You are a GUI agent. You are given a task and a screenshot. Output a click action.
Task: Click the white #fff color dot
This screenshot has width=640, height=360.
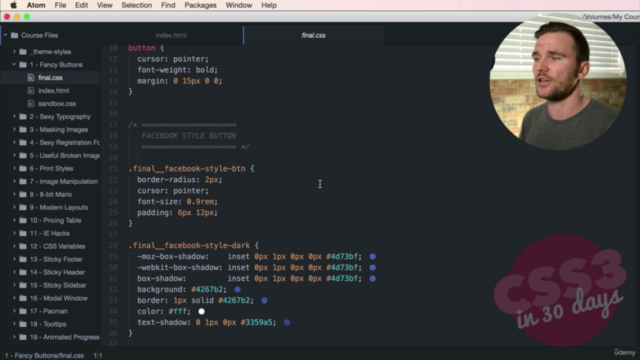[201, 311]
